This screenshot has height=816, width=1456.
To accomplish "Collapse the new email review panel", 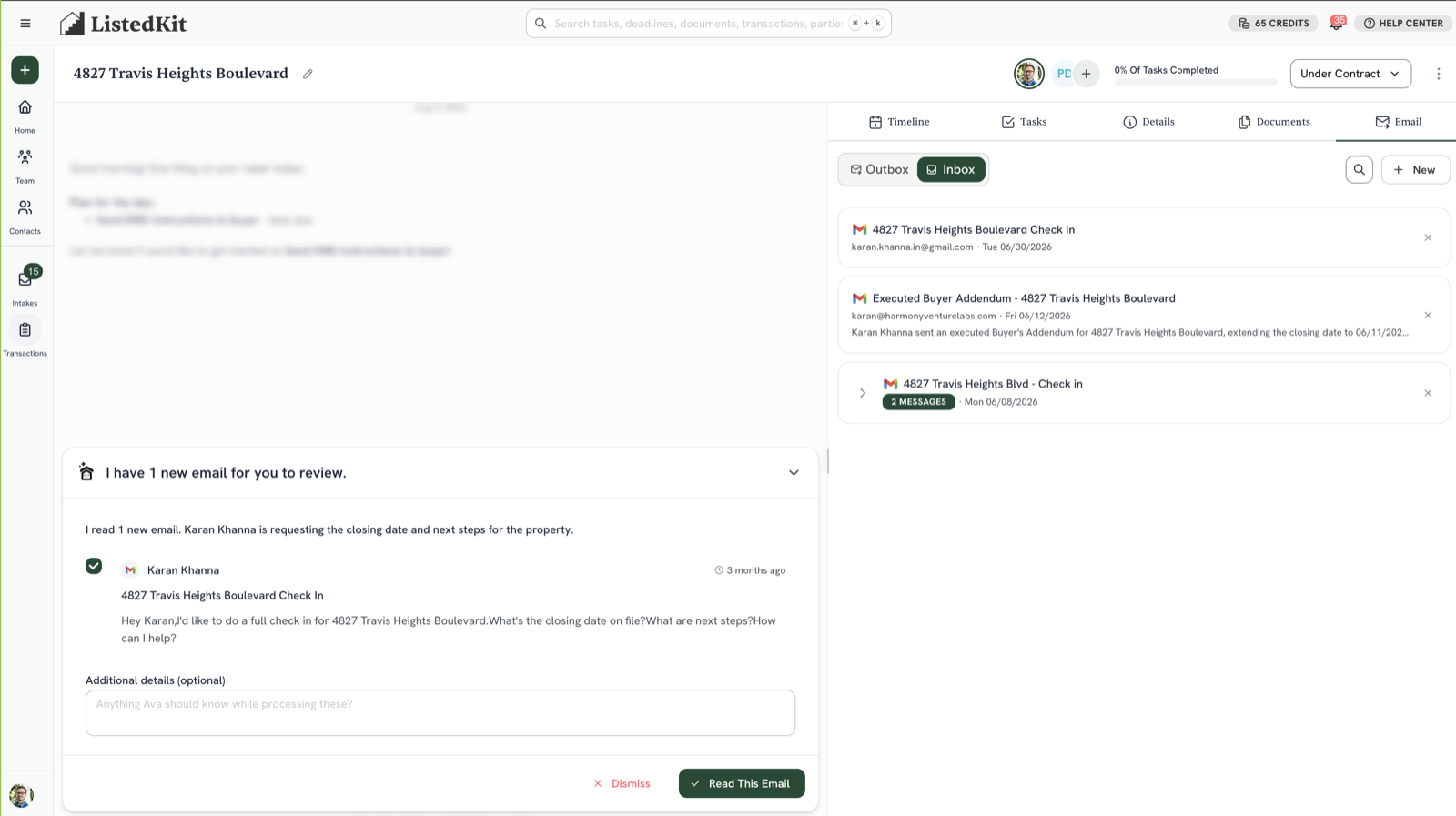I will tap(794, 473).
